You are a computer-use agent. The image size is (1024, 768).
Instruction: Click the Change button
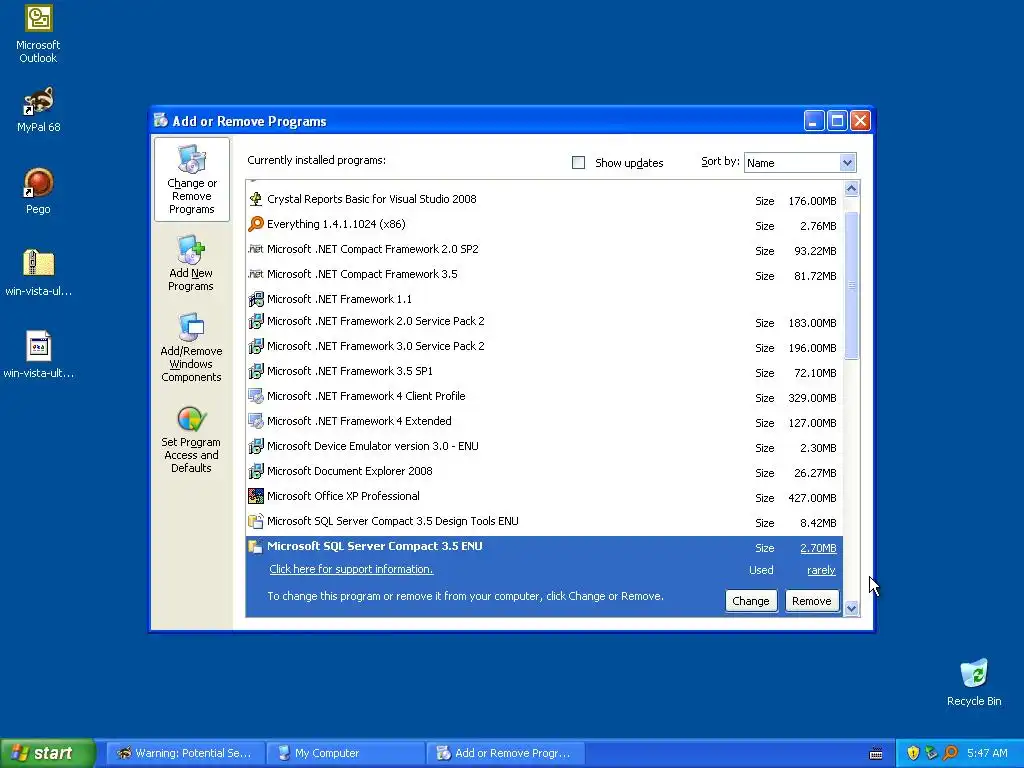click(x=751, y=601)
